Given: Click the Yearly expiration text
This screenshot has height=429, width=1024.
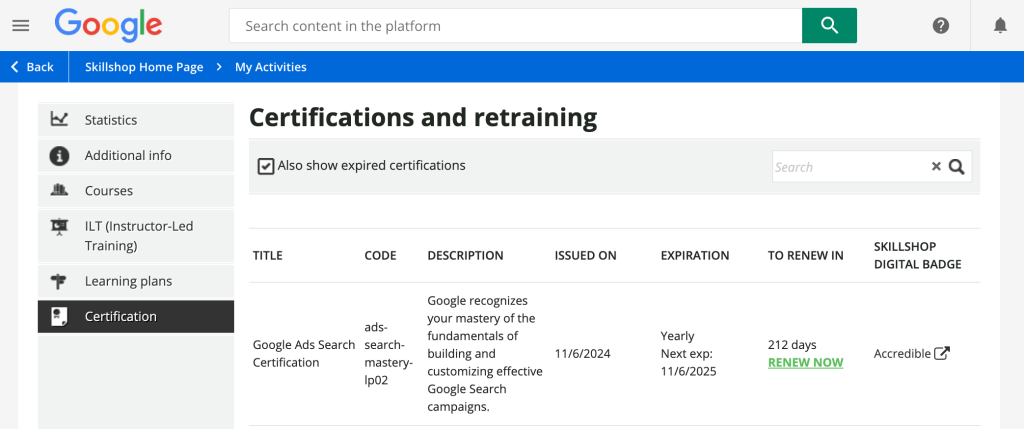Looking at the screenshot, I should (677, 336).
